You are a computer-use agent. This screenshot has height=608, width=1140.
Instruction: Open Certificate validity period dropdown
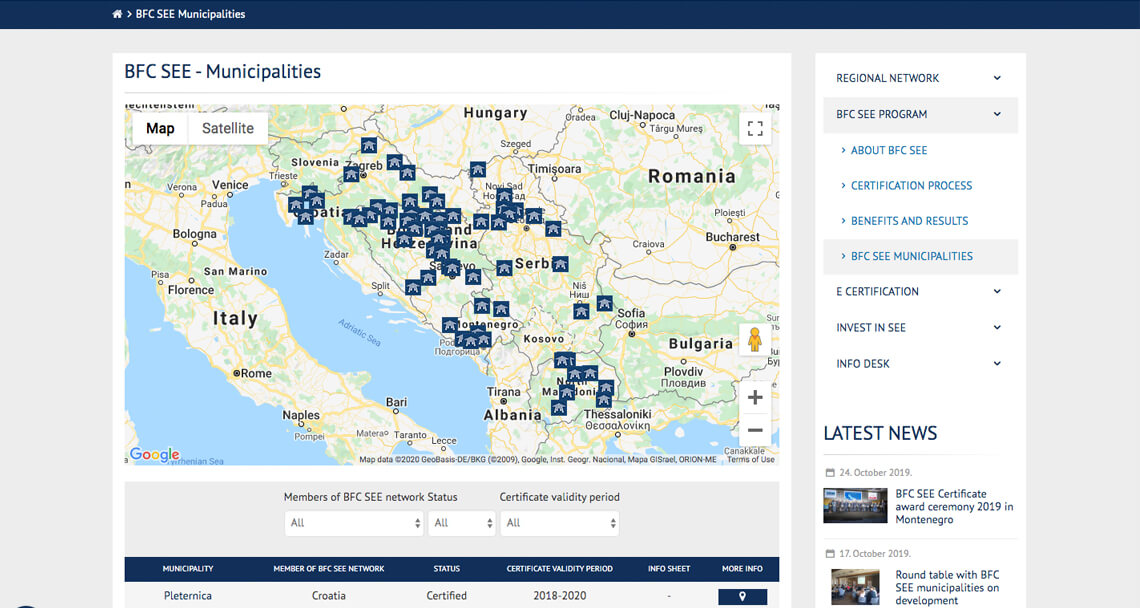[x=559, y=523]
